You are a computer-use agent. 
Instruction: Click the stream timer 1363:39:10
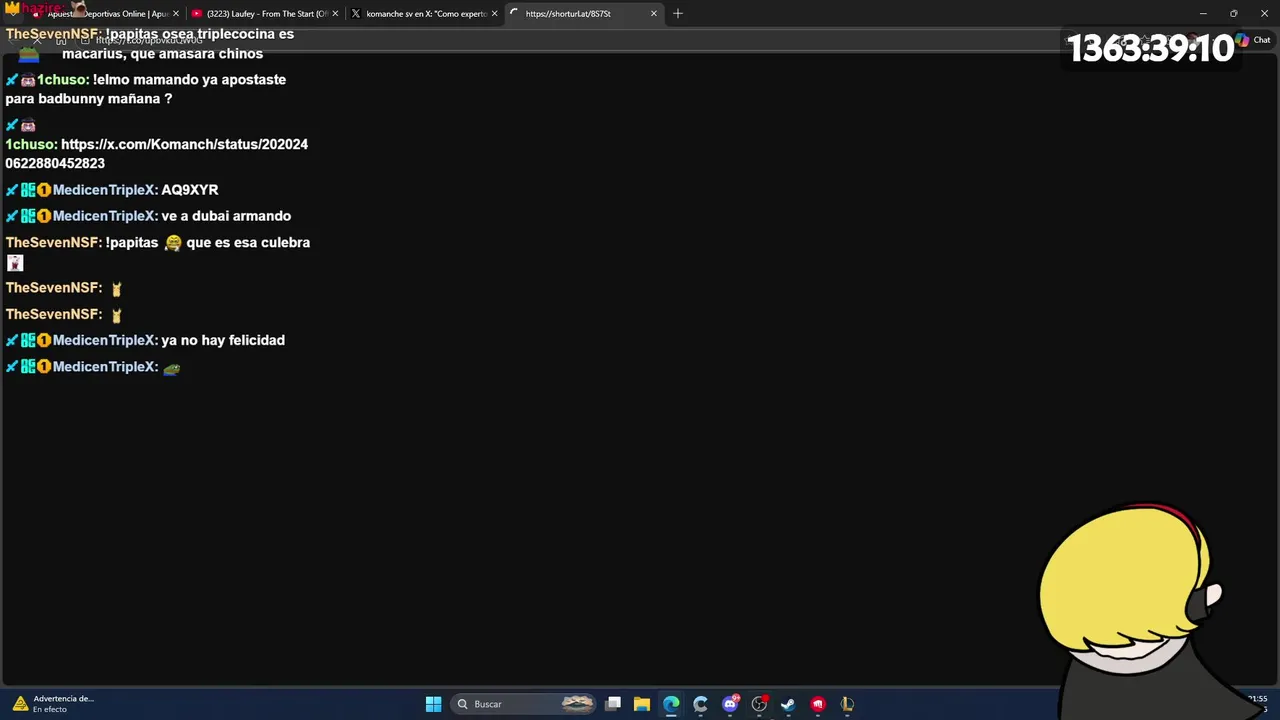1150,48
